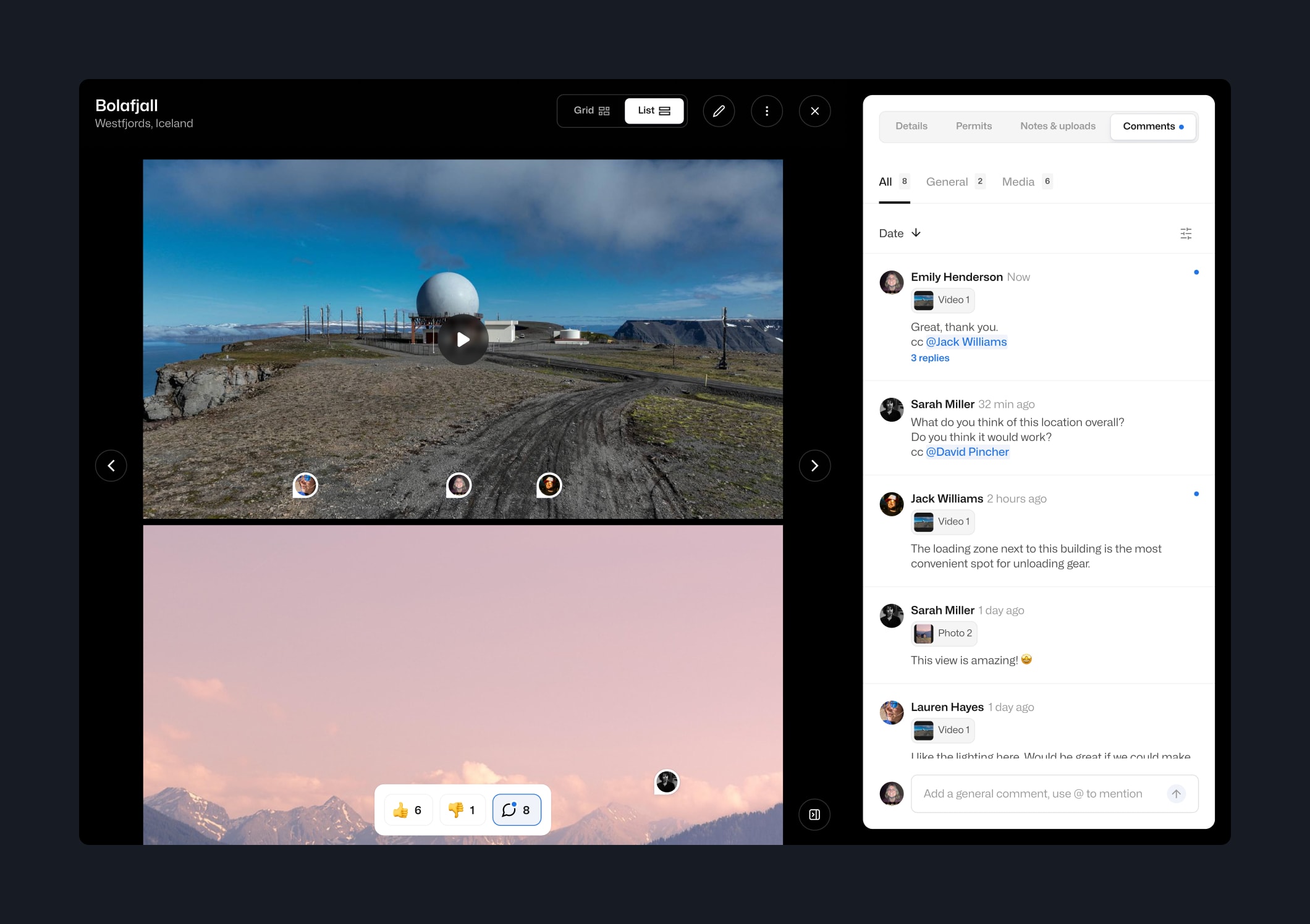Image resolution: width=1310 pixels, height=924 pixels.
Task: Go to the previous media item
Action: [x=111, y=466]
